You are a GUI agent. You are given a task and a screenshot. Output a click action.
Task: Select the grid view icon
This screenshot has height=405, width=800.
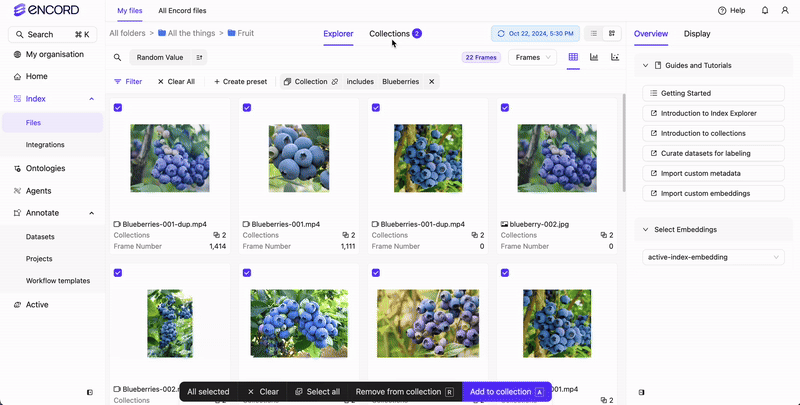pos(573,57)
